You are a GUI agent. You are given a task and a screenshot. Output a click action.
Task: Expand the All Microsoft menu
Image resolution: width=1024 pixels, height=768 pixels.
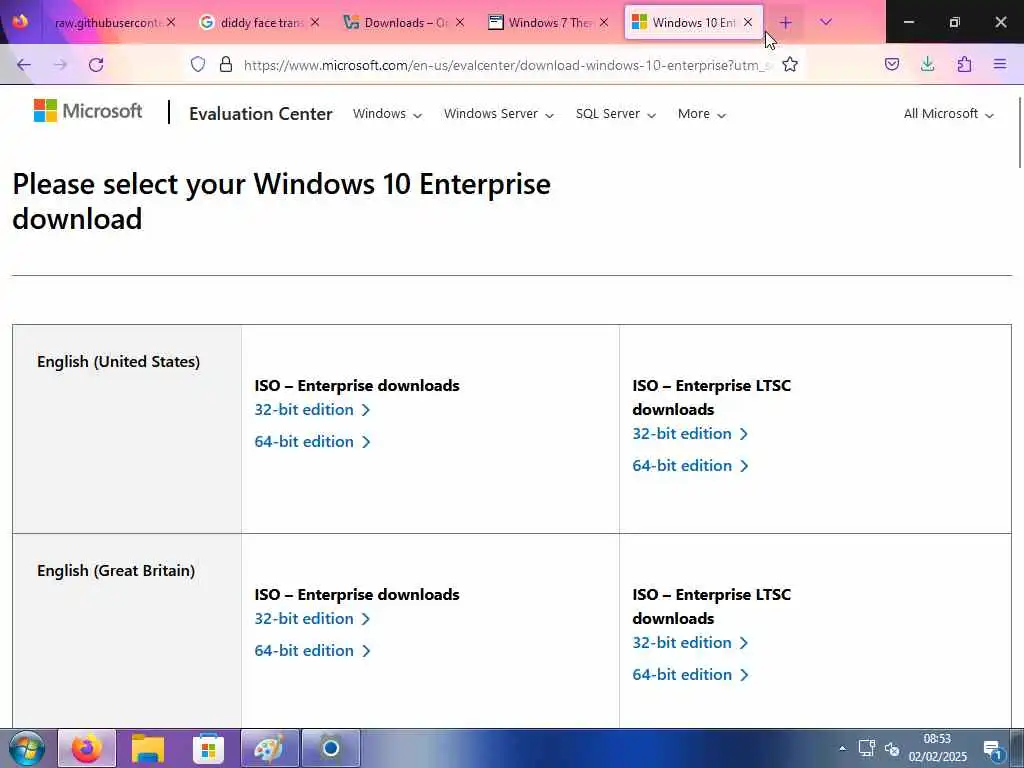point(949,114)
